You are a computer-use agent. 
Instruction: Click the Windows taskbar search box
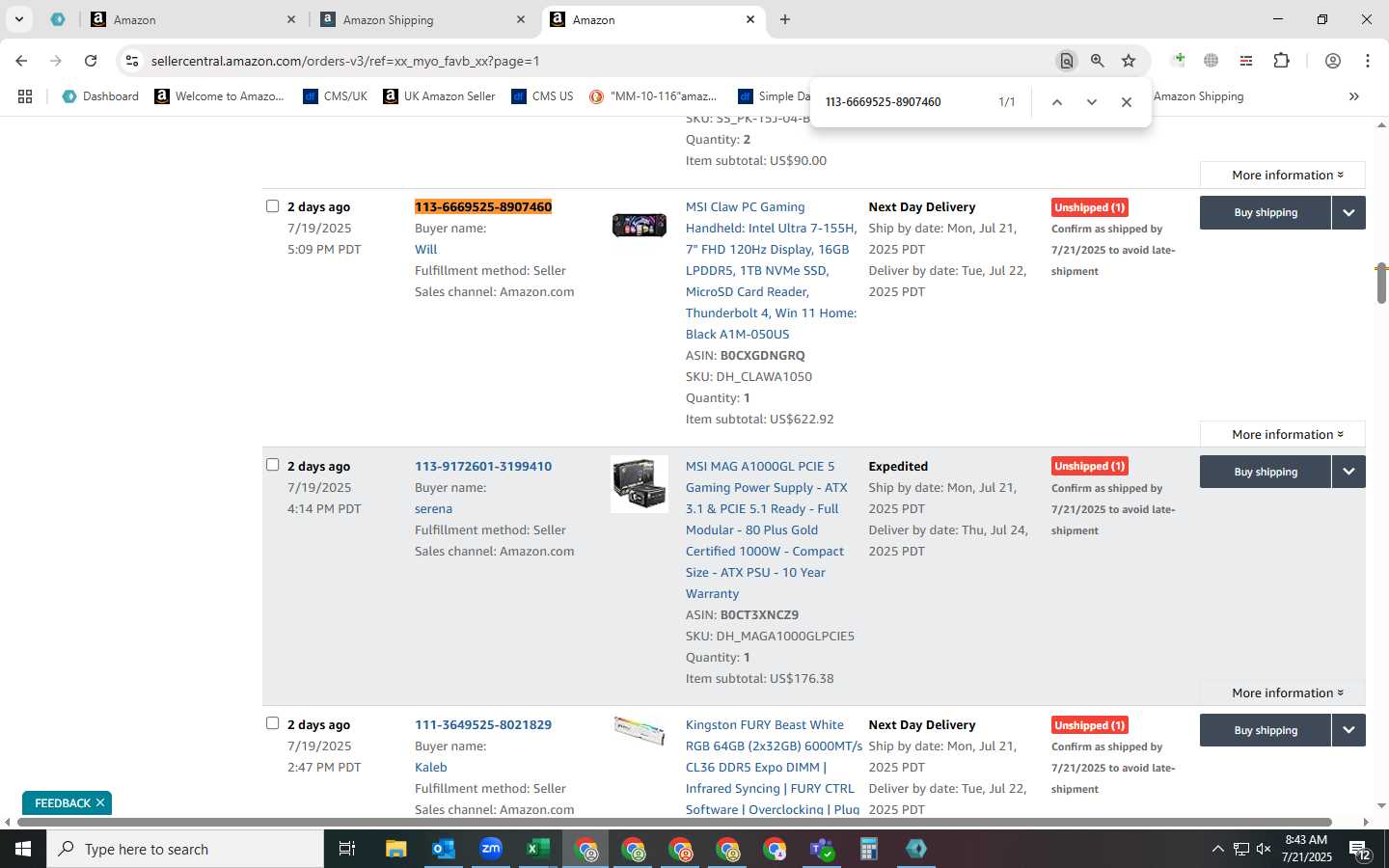pyautogui.click(x=185, y=849)
